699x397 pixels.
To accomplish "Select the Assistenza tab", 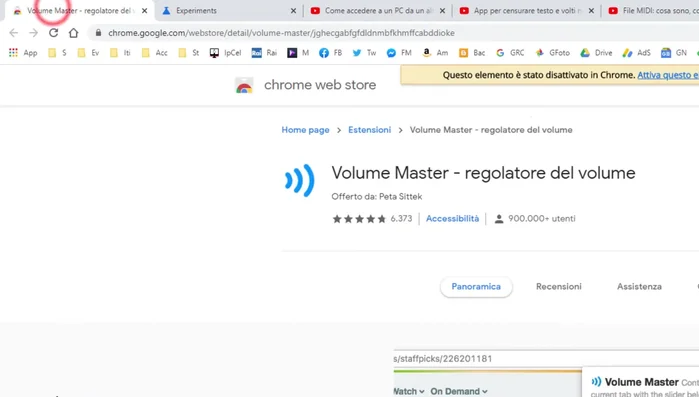I will click(x=639, y=286).
